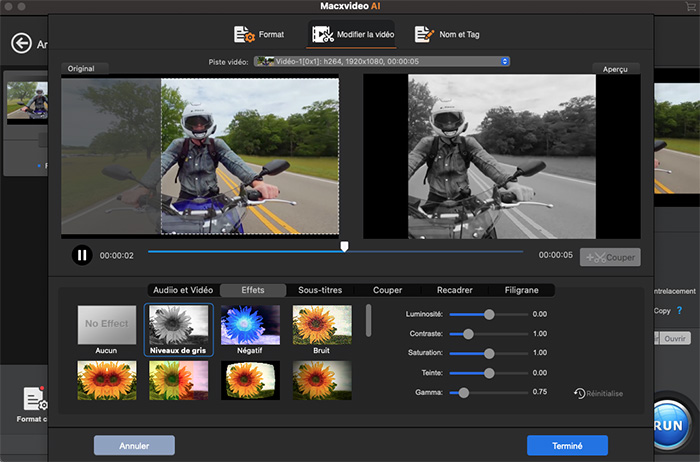Open the shopping cart icon
Screen dimensions: 700x462
pyautogui.click(x=689, y=6)
